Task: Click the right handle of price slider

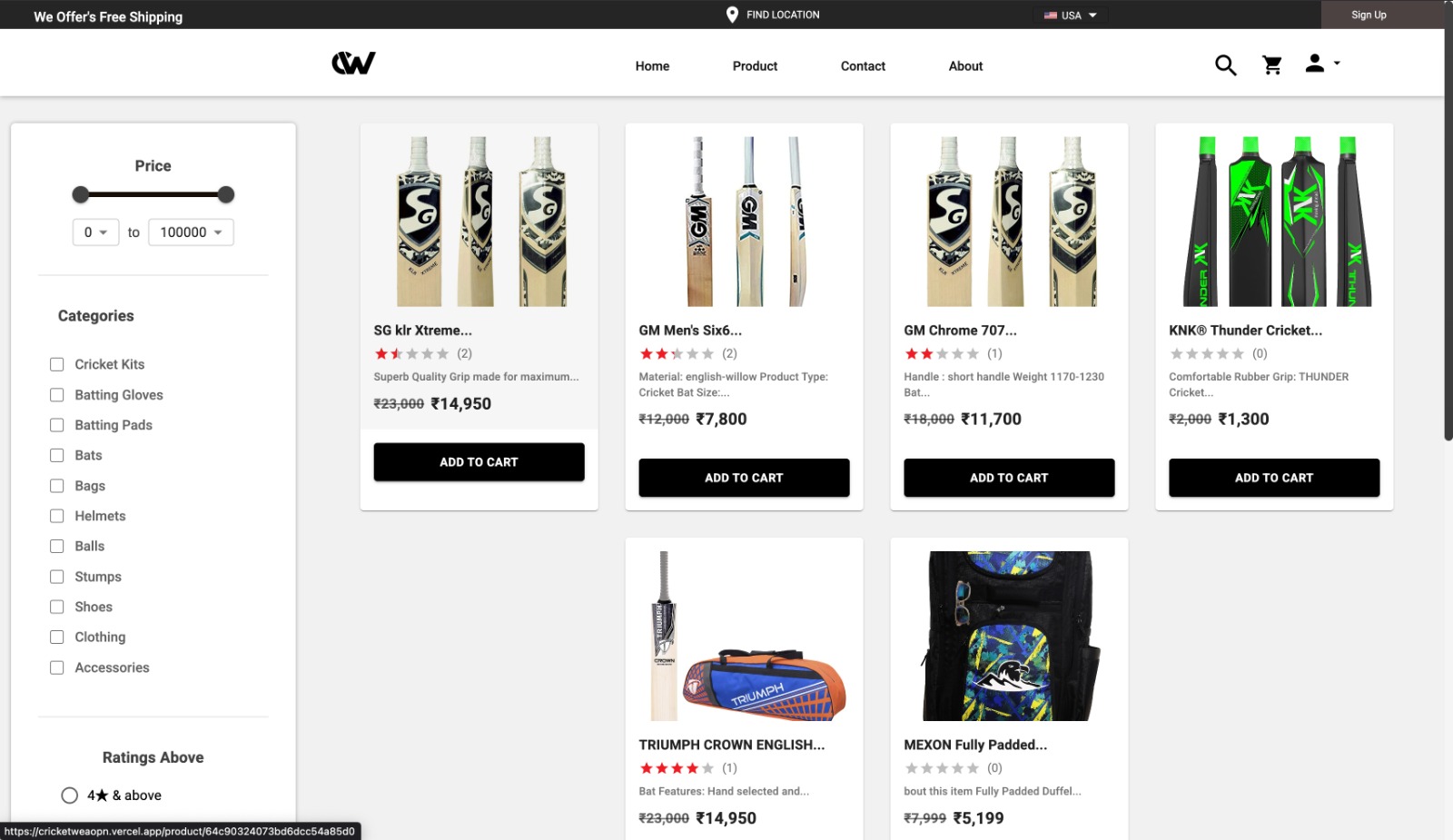Action: click(x=226, y=194)
